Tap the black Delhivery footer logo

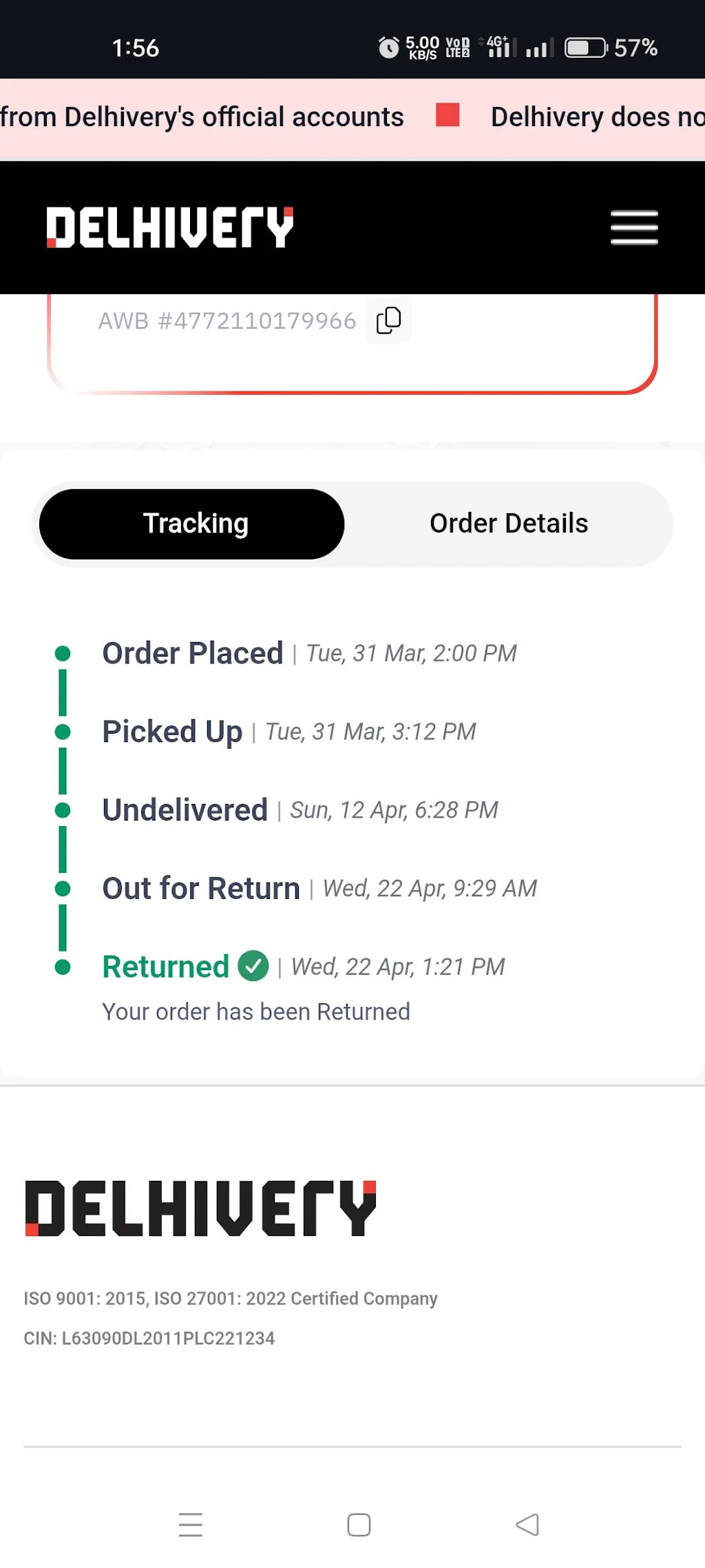pyautogui.click(x=200, y=1208)
